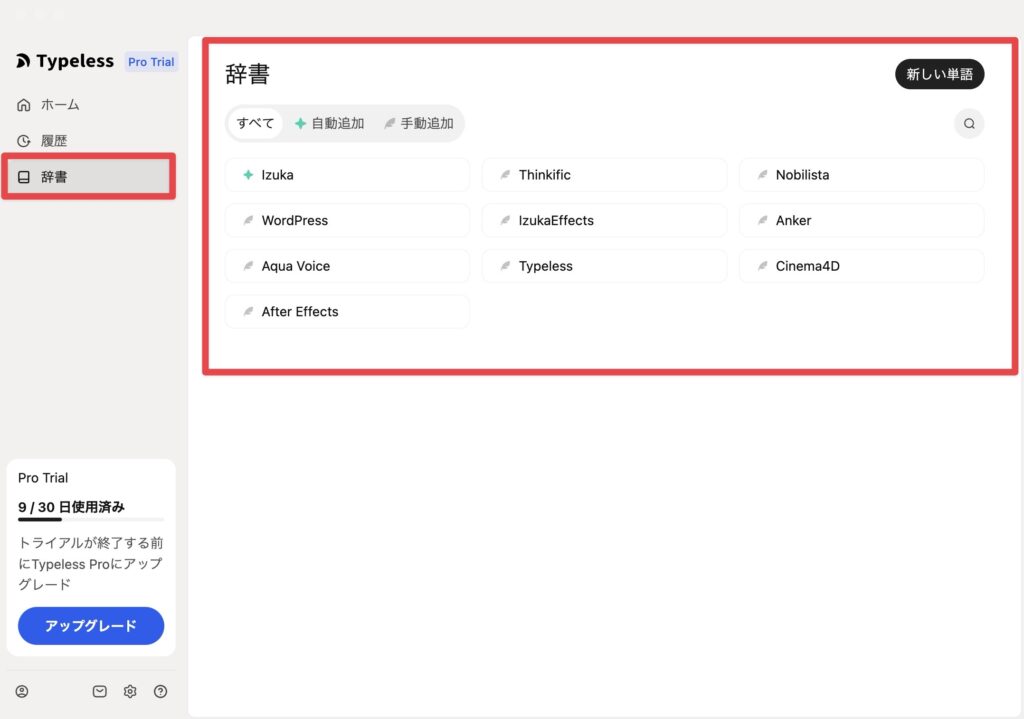Viewport: 1024px width, 719px height.
Task: Click the search magnifier icon in dictionary
Action: point(968,124)
